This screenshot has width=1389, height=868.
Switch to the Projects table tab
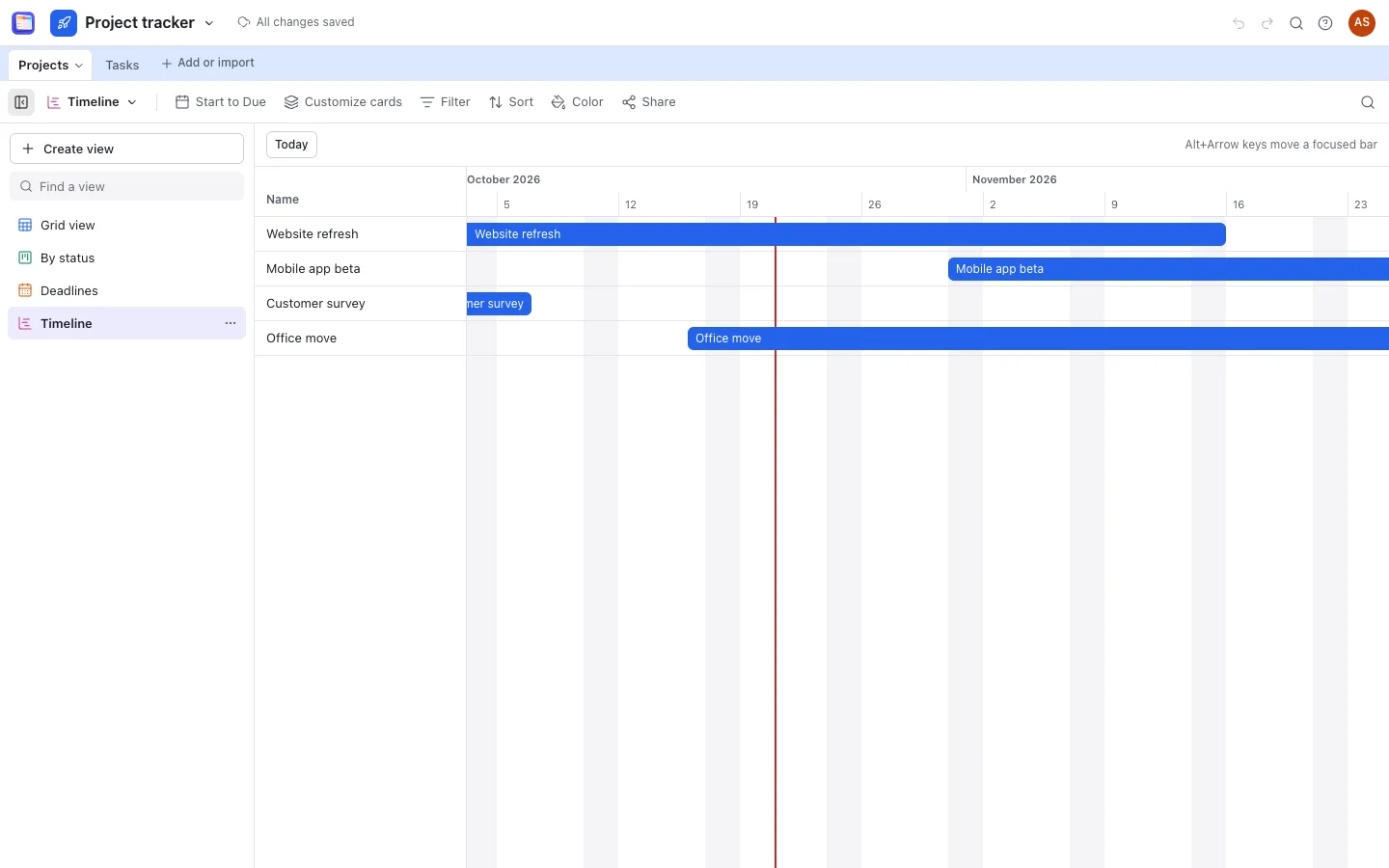[x=50, y=65]
